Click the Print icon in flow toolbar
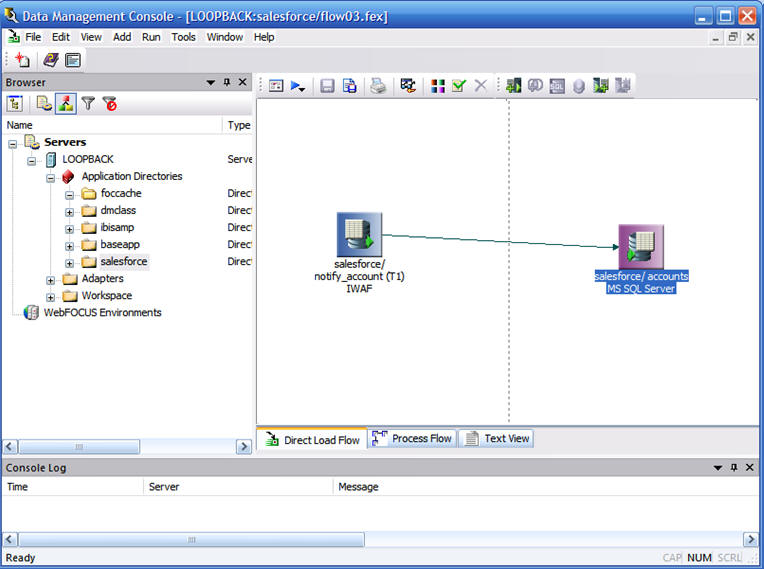 pos(378,86)
